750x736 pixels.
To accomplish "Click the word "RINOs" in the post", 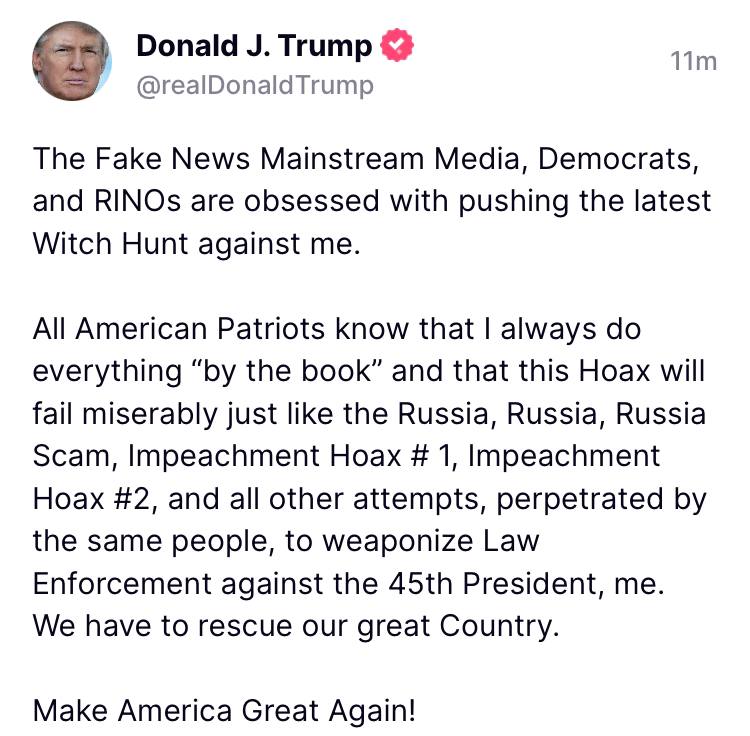I will tap(138, 201).
